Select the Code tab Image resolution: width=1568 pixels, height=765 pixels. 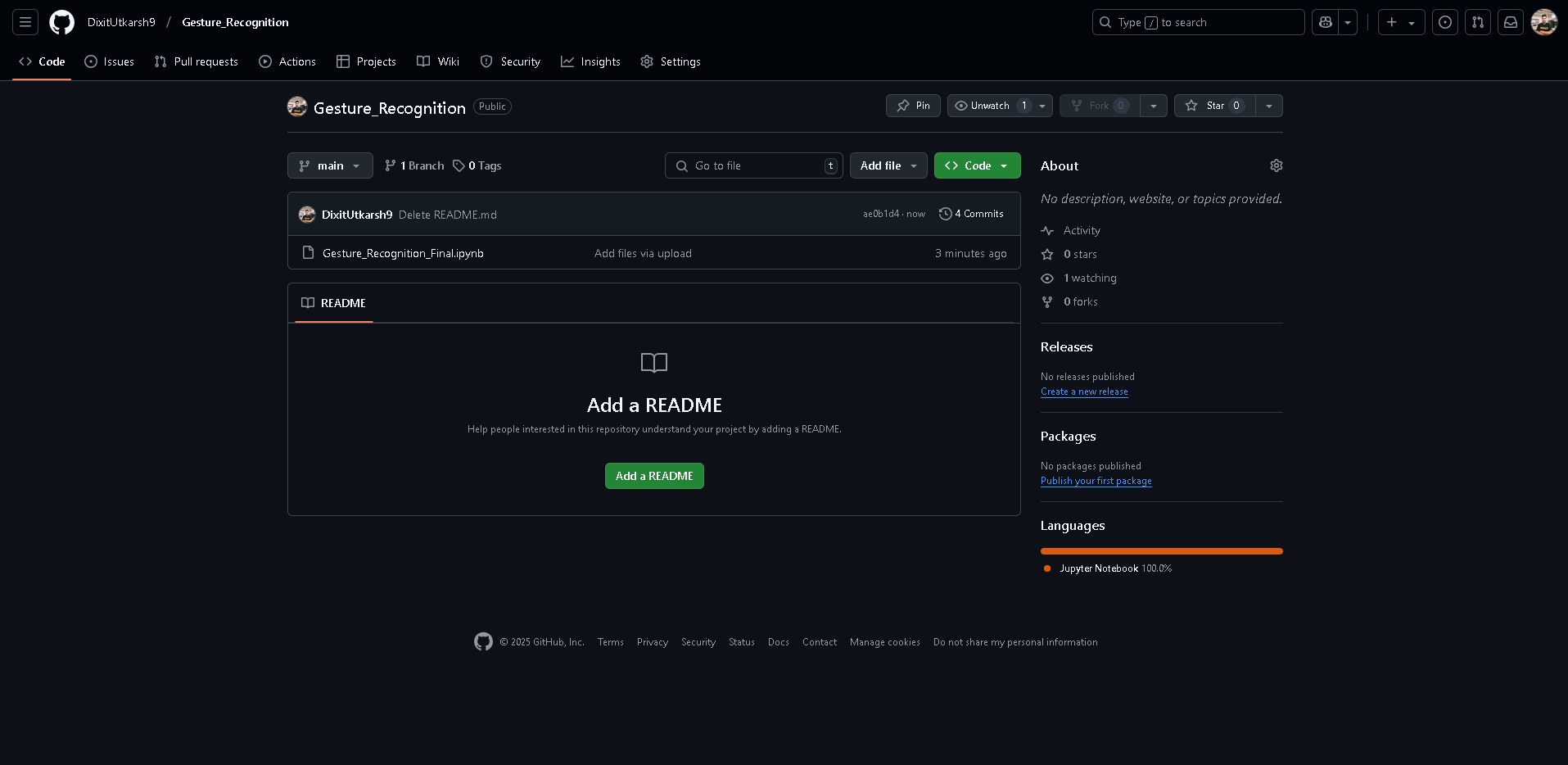coord(42,61)
